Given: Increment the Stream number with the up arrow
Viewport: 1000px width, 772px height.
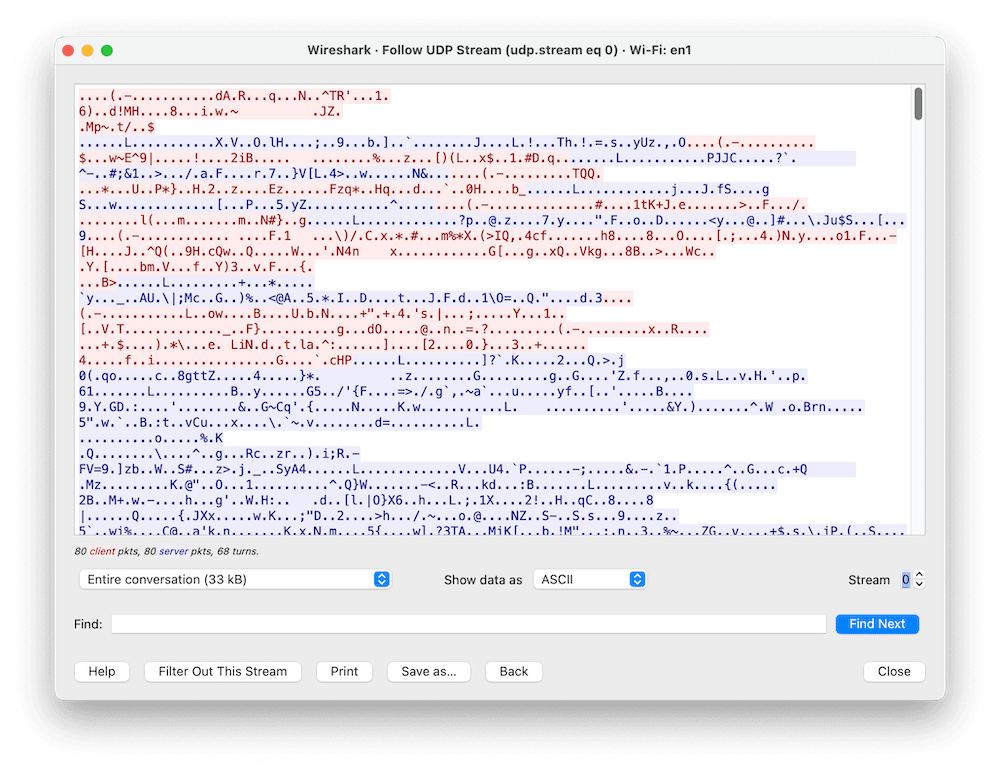Looking at the screenshot, I should (919, 575).
